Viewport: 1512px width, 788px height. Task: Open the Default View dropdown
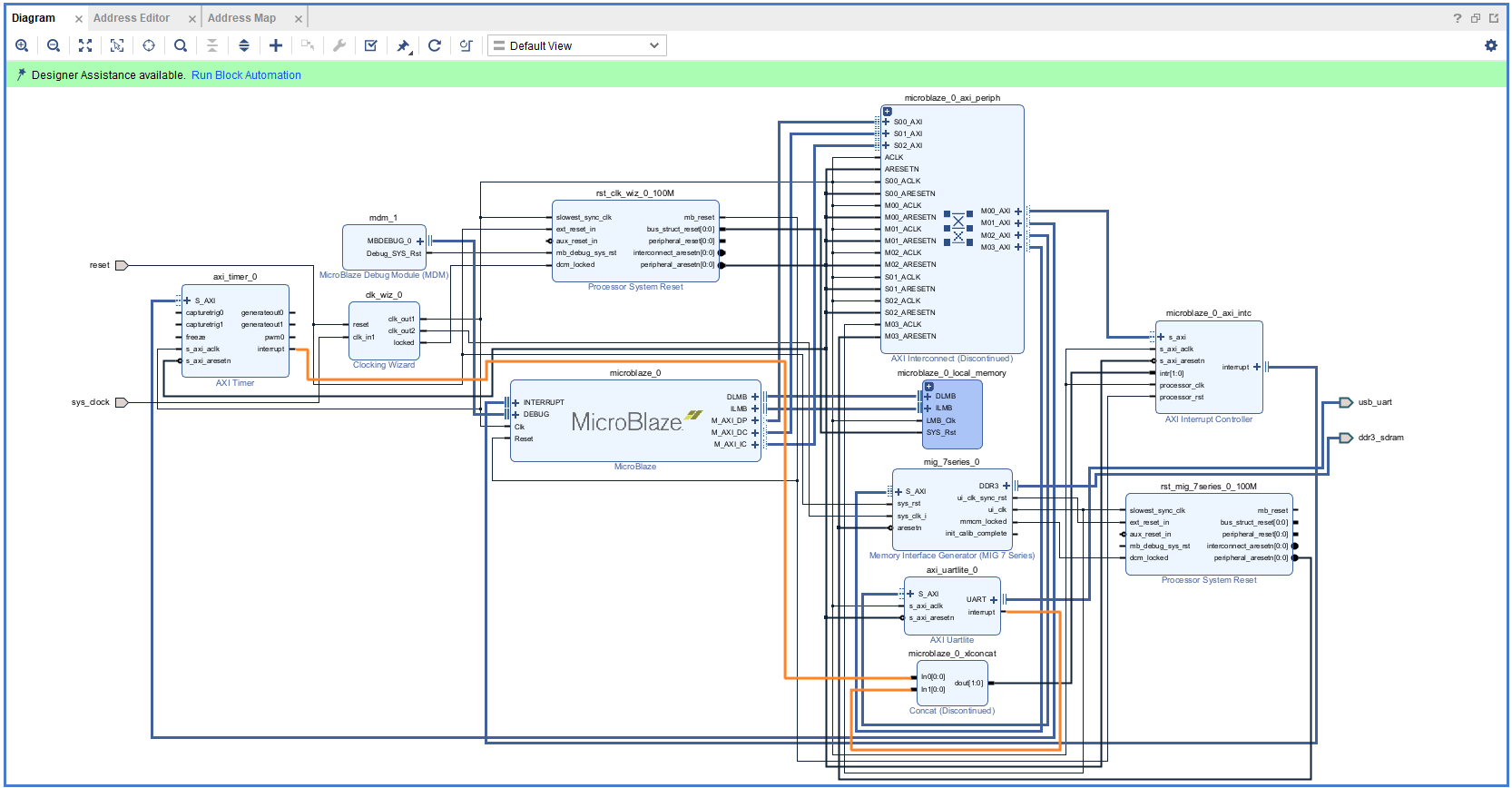(577, 45)
